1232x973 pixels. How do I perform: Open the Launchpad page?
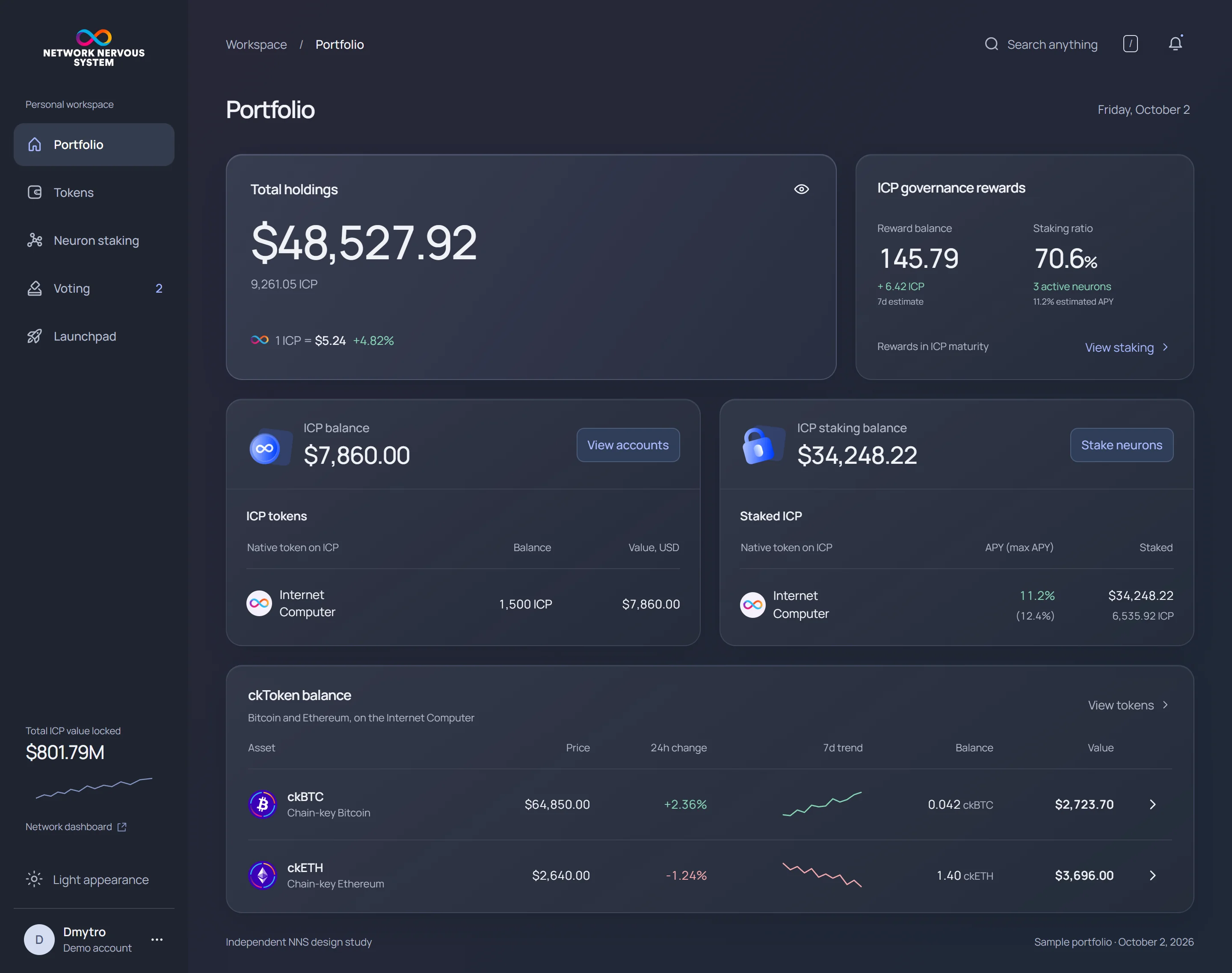[x=94, y=336]
